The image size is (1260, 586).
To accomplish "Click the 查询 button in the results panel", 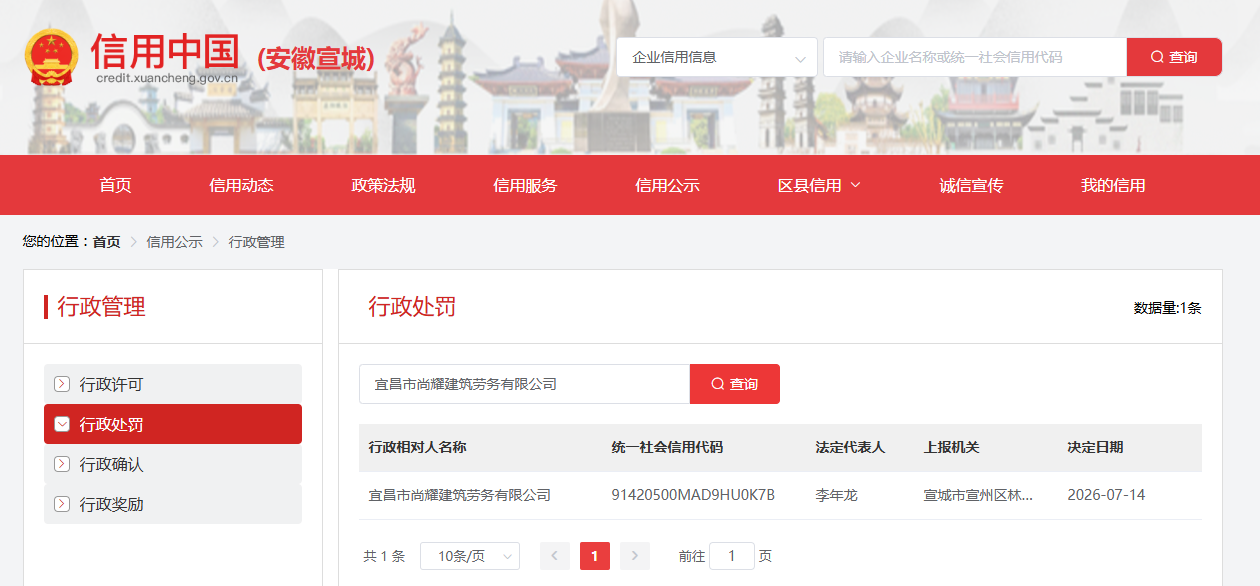I will [x=735, y=384].
